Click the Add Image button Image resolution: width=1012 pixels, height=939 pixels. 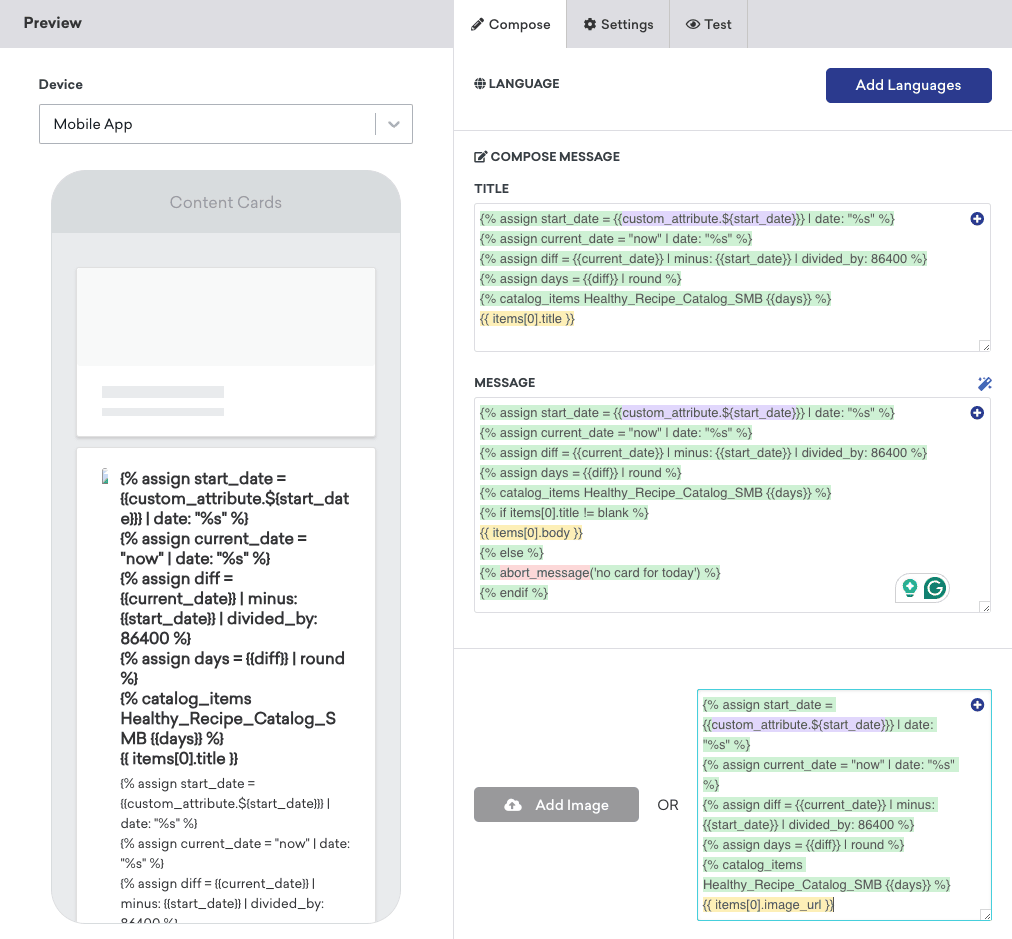556,805
